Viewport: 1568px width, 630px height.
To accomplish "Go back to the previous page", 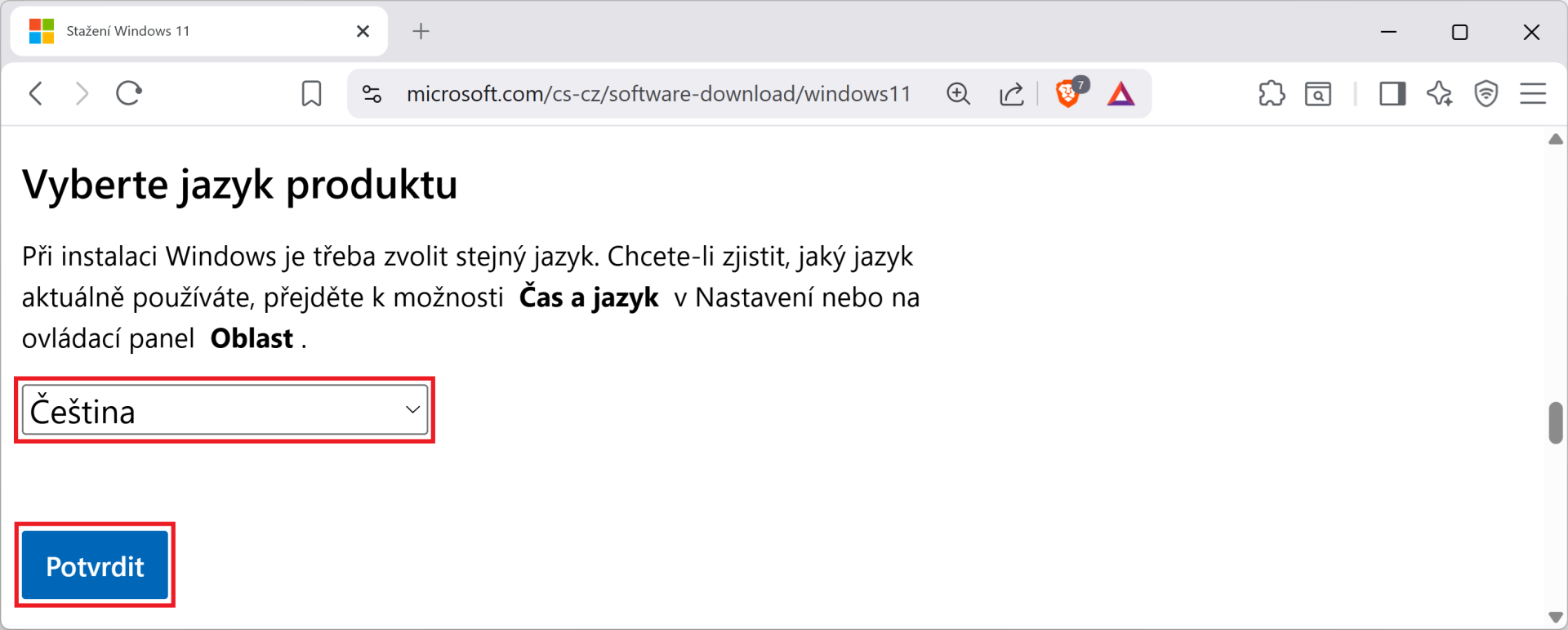I will click(x=36, y=93).
